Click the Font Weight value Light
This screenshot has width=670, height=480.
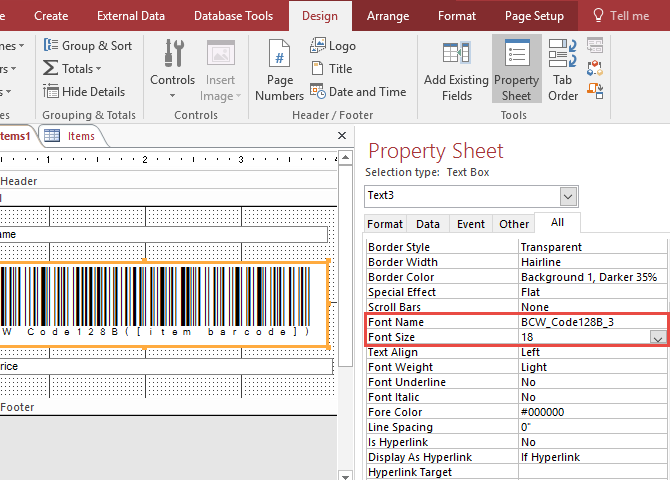coord(592,367)
